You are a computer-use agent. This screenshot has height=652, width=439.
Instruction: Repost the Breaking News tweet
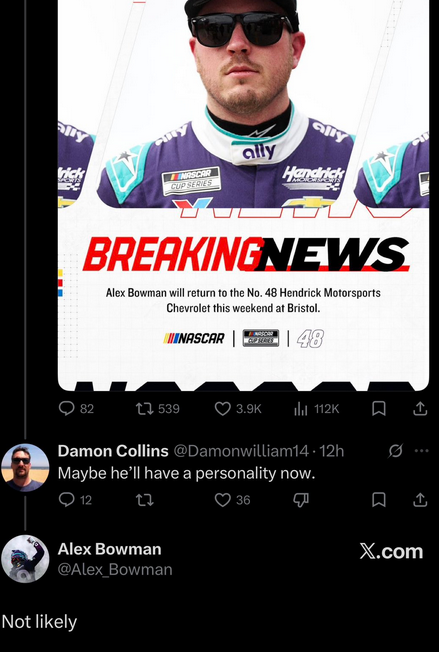click(158, 409)
